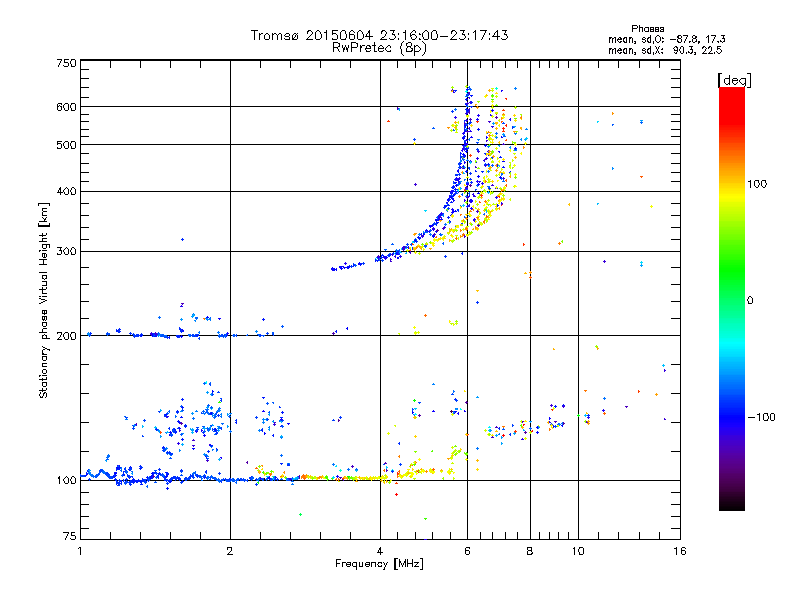This screenshot has height=600, width=800.
Task: Click the plot title 'Tromsø 20150604 23:16:00-23:17:43'
Action: click(379, 35)
